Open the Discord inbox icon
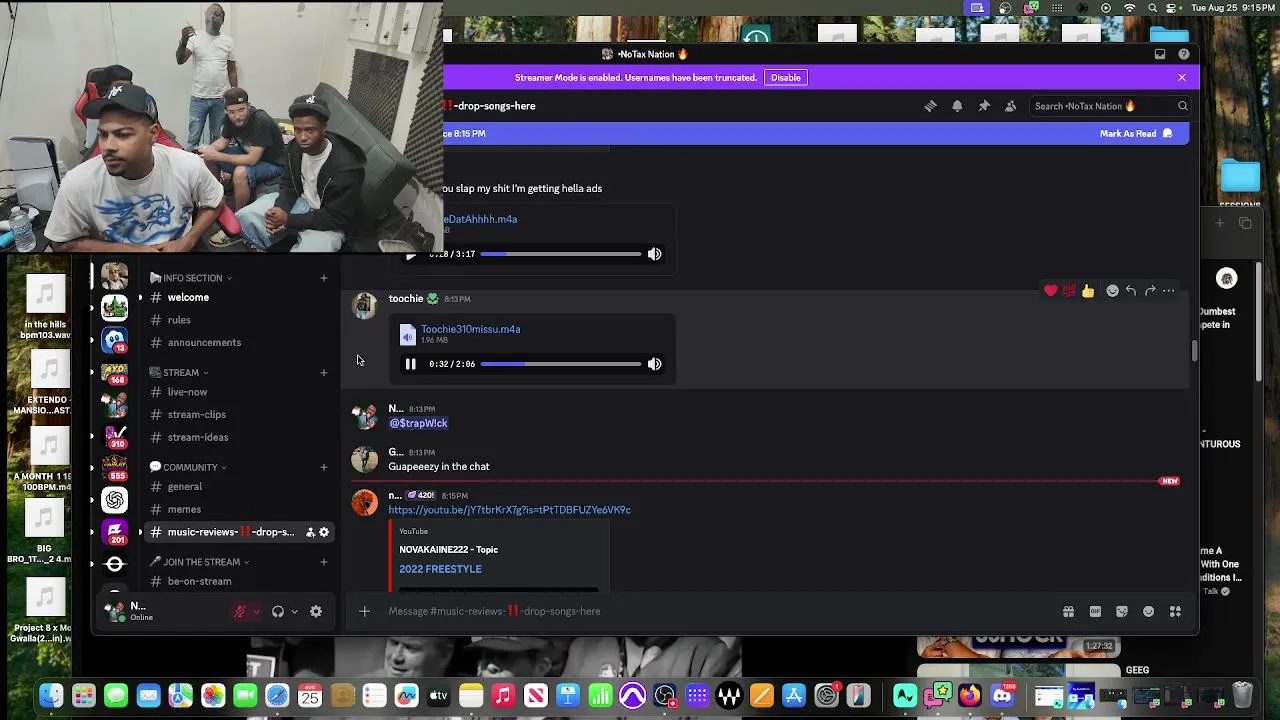 point(1160,54)
